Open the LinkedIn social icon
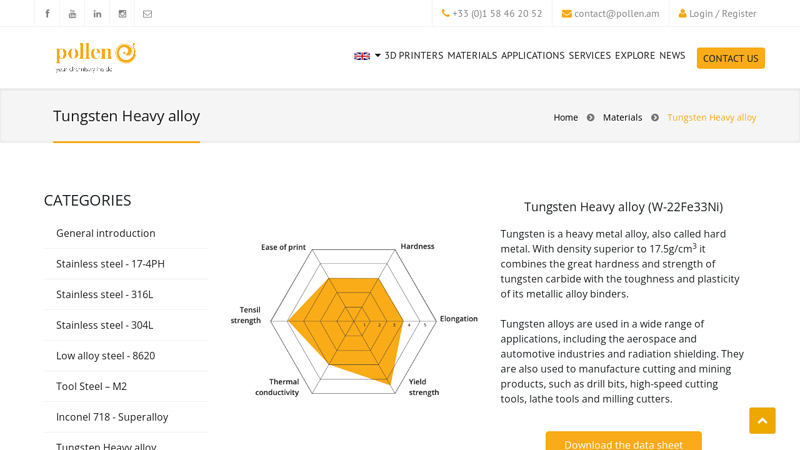 (x=97, y=14)
